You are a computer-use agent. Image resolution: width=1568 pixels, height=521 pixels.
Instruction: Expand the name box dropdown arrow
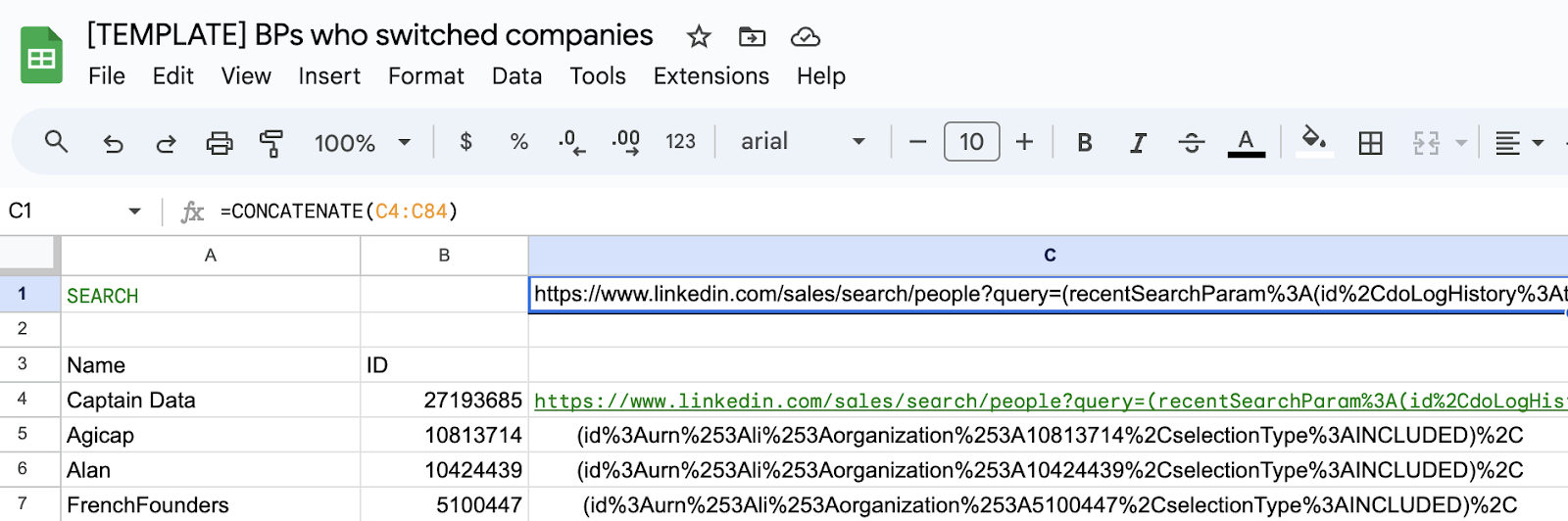pyautogui.click(x=134, y=211)
